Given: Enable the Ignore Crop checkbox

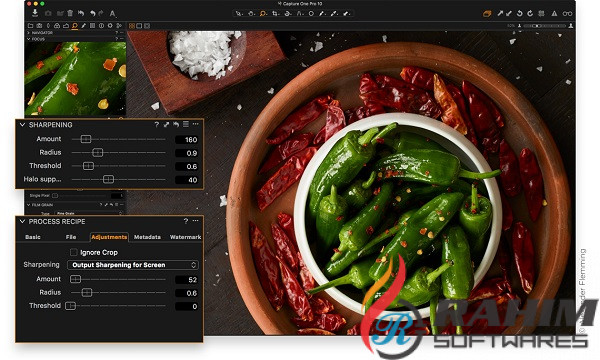Looking at the screenshot, I should coord(73,252).
